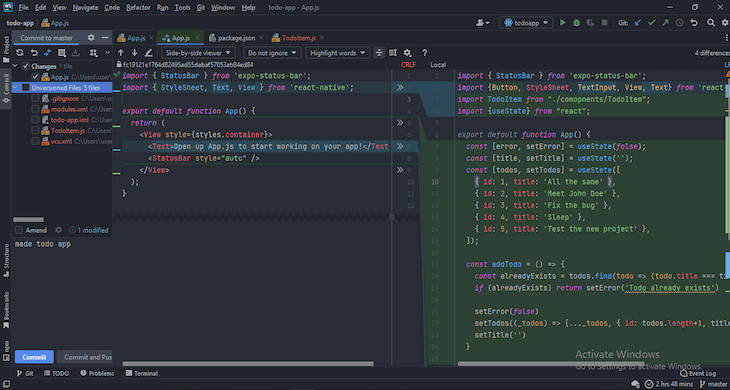Uncheck App.js in Changes list

click(x=35, y=77)
